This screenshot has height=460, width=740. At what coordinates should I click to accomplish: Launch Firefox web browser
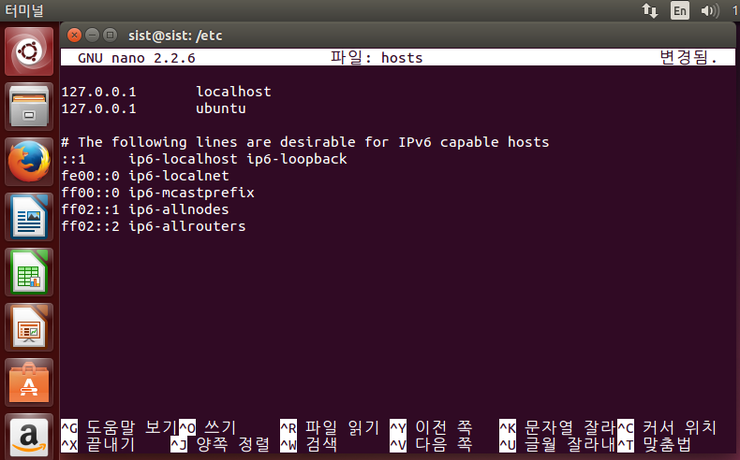[29, 162]
